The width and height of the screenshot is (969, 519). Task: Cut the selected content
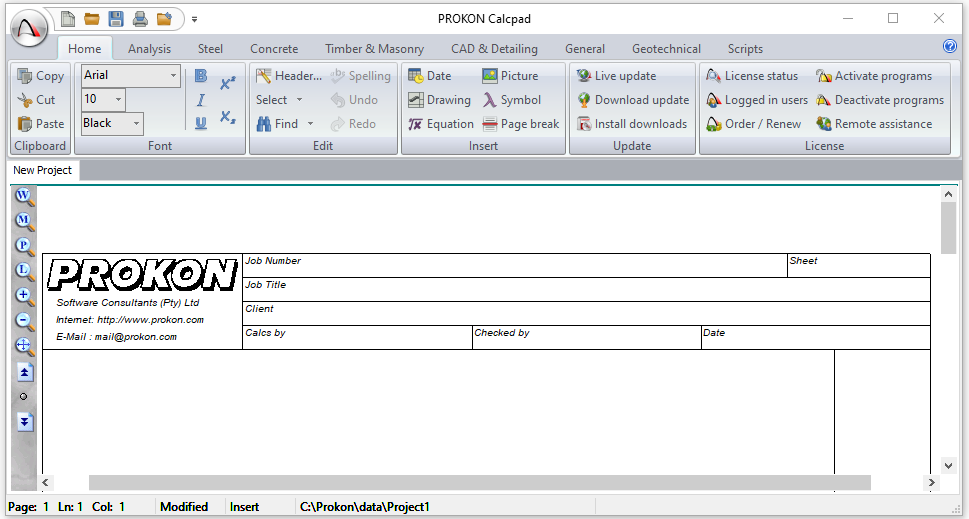coord(36,99)
